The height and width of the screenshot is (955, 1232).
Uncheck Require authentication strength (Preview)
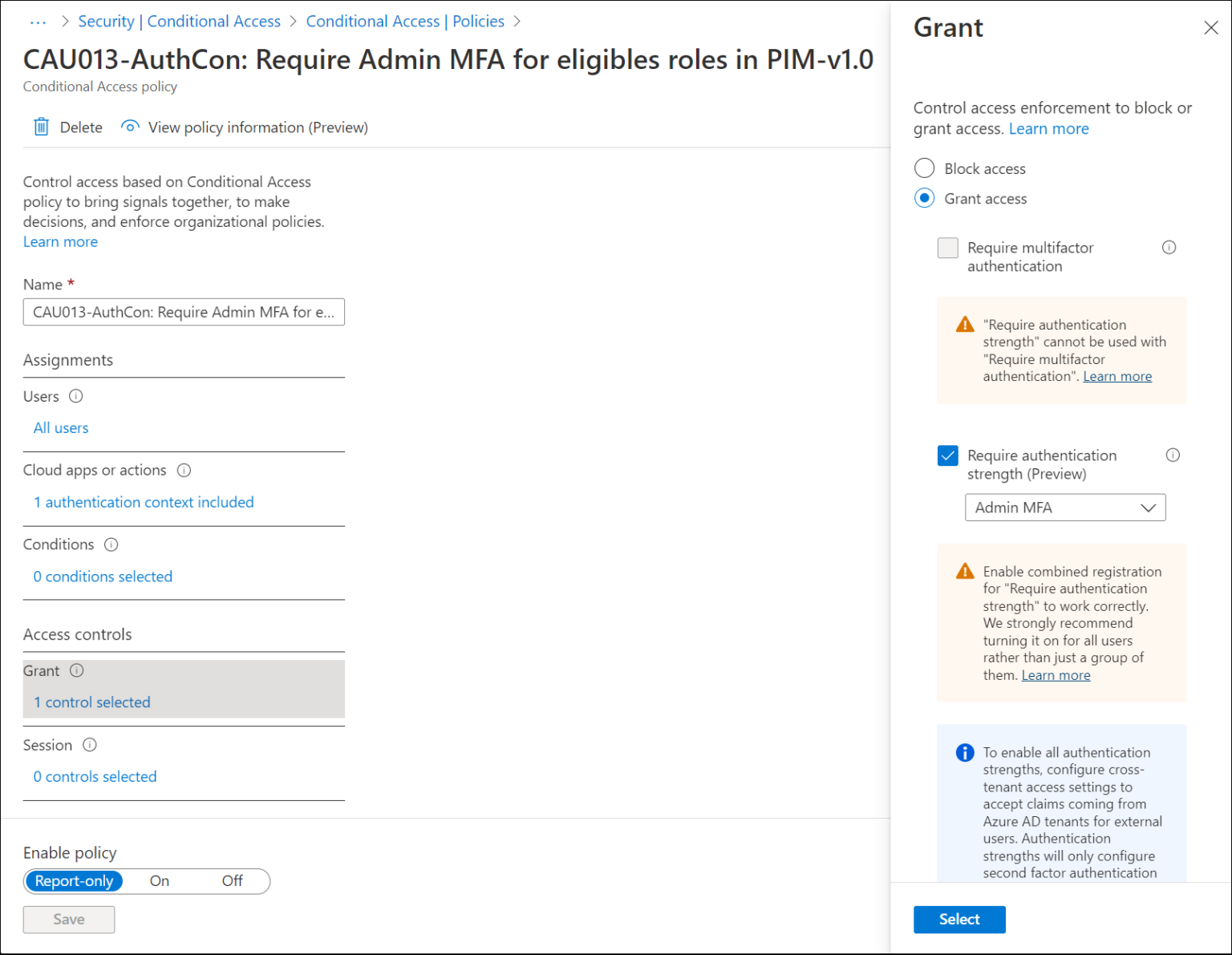947,455
